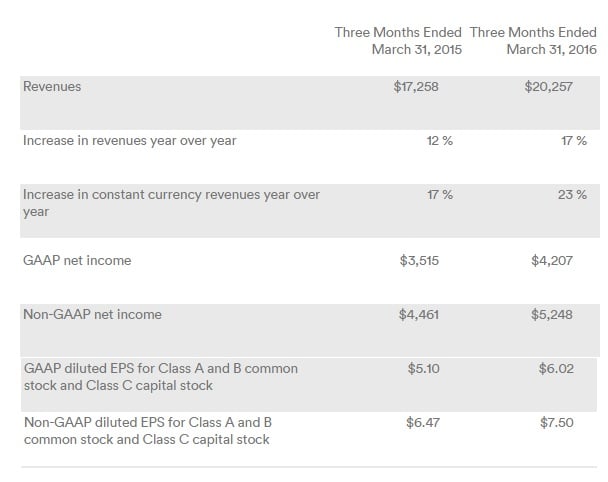Click the "Three Months Ended March 31, 2015" column header
Screen dimensions: 608x482
tap(398, 41)
